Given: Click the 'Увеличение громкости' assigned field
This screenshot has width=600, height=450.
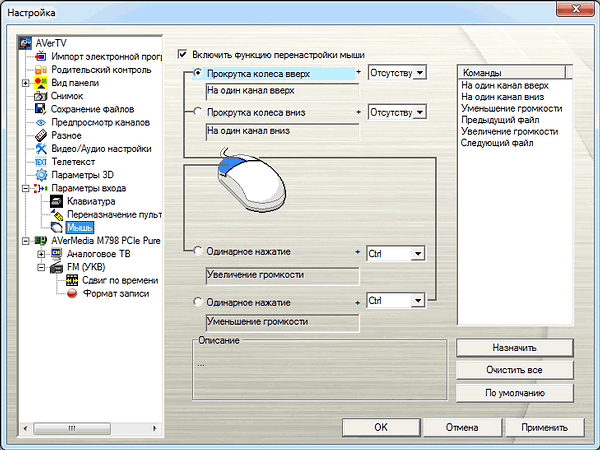Looking at the screenshot, I should (282, 276).
